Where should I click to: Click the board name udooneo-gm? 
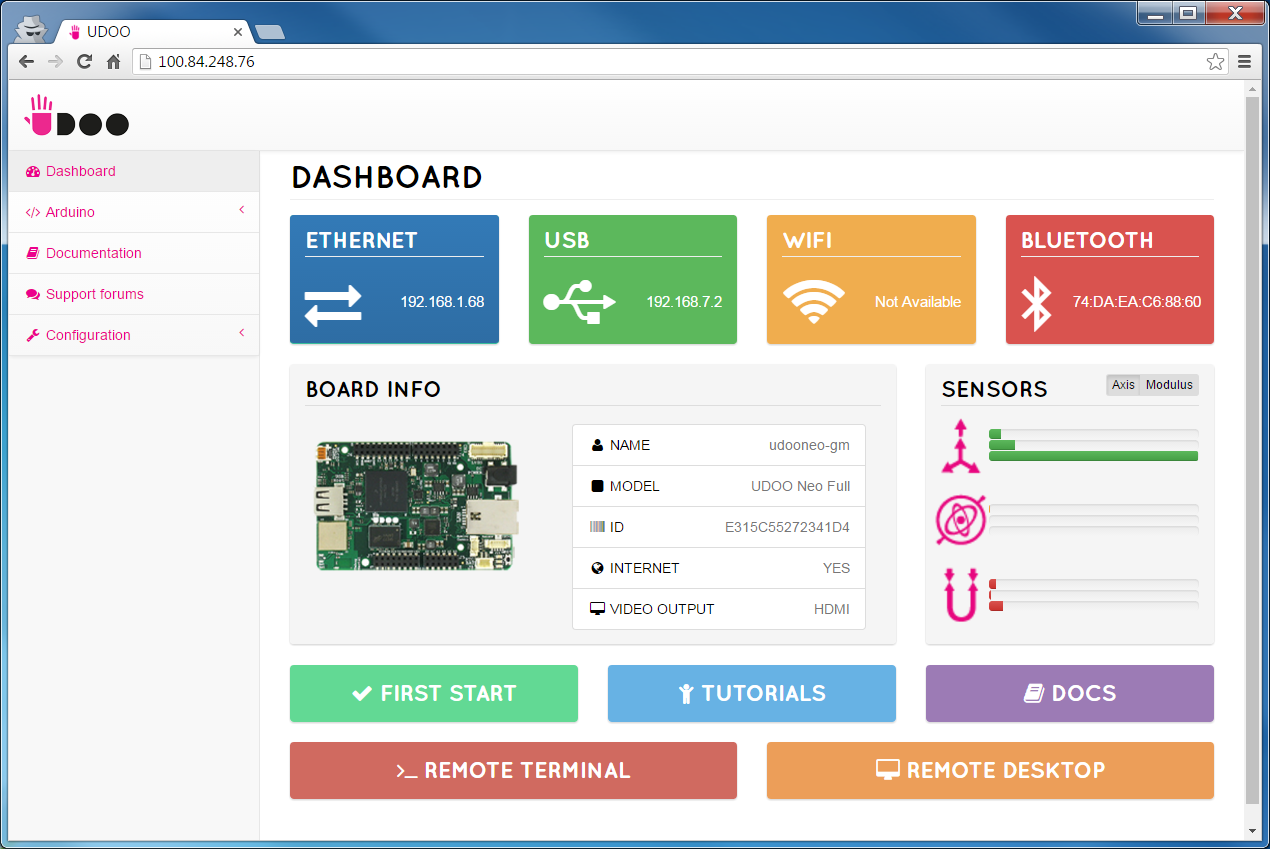point(809,445)
